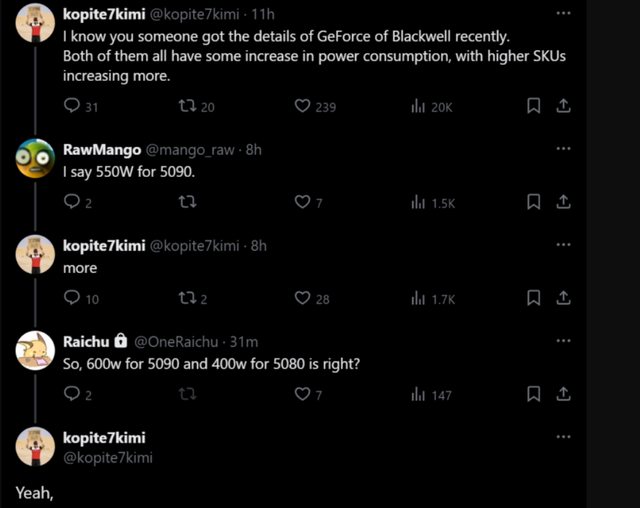
Task: Open the @OneRaichu profile handle
Action: tap(176, 341)
